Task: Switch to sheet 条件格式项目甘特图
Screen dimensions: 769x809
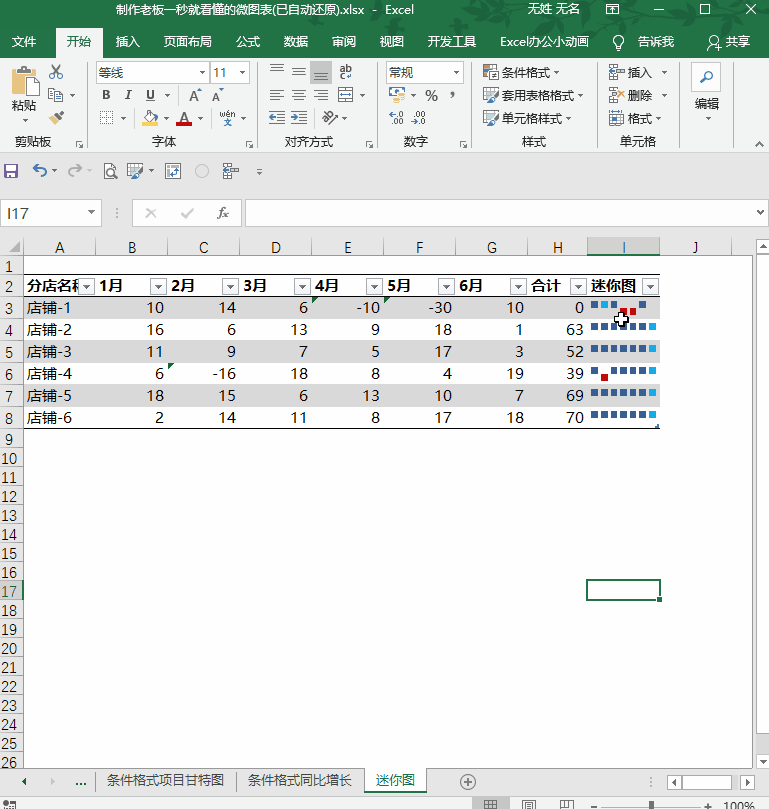Action: 165,780
